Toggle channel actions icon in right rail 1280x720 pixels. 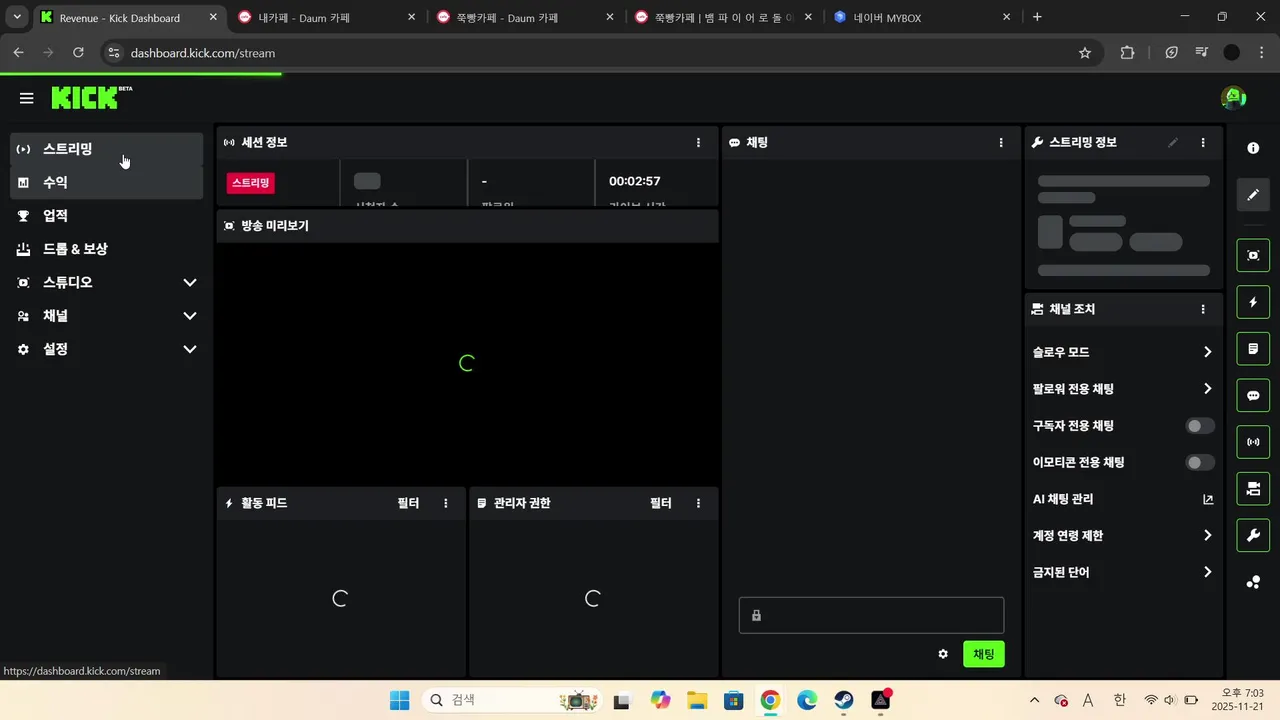point(1253,489)
